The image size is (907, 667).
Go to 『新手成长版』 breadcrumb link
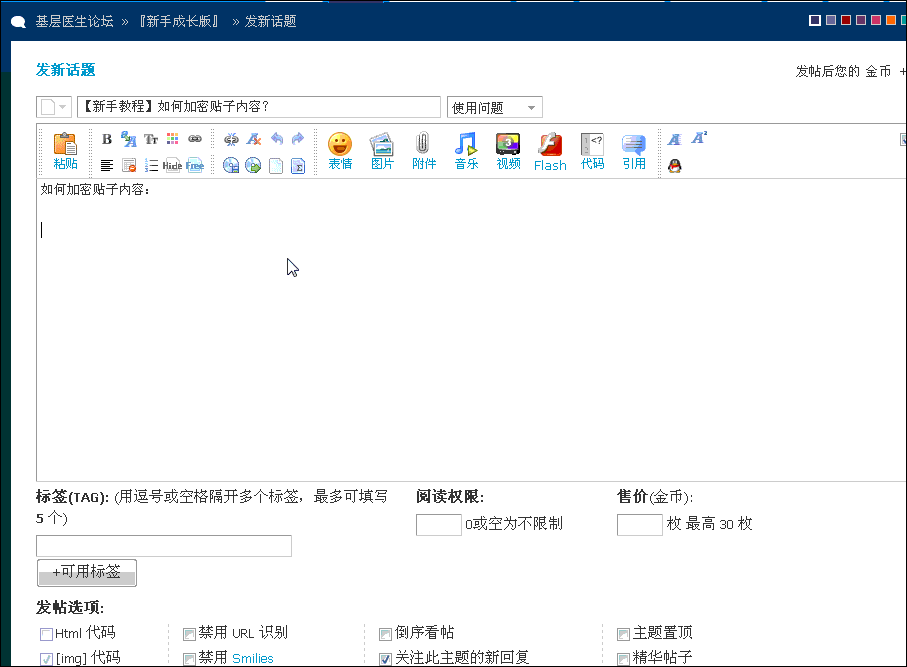click(180, 21)
